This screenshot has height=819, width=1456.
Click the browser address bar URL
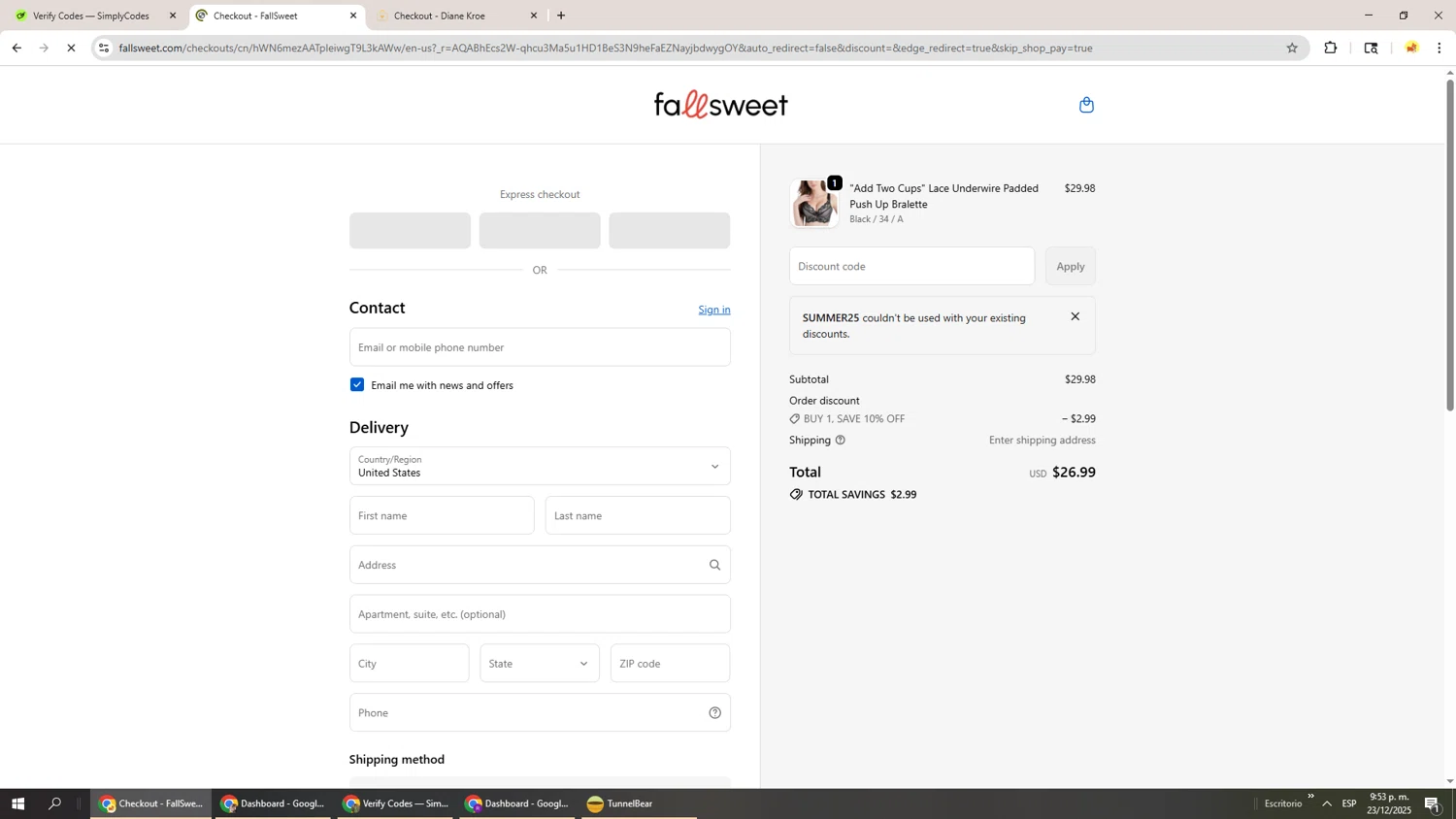606,48
